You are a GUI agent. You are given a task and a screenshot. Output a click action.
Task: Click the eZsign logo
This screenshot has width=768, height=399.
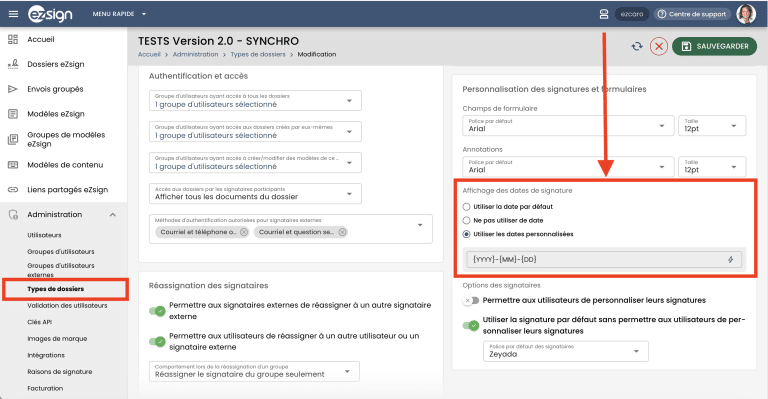pos(50,14)
